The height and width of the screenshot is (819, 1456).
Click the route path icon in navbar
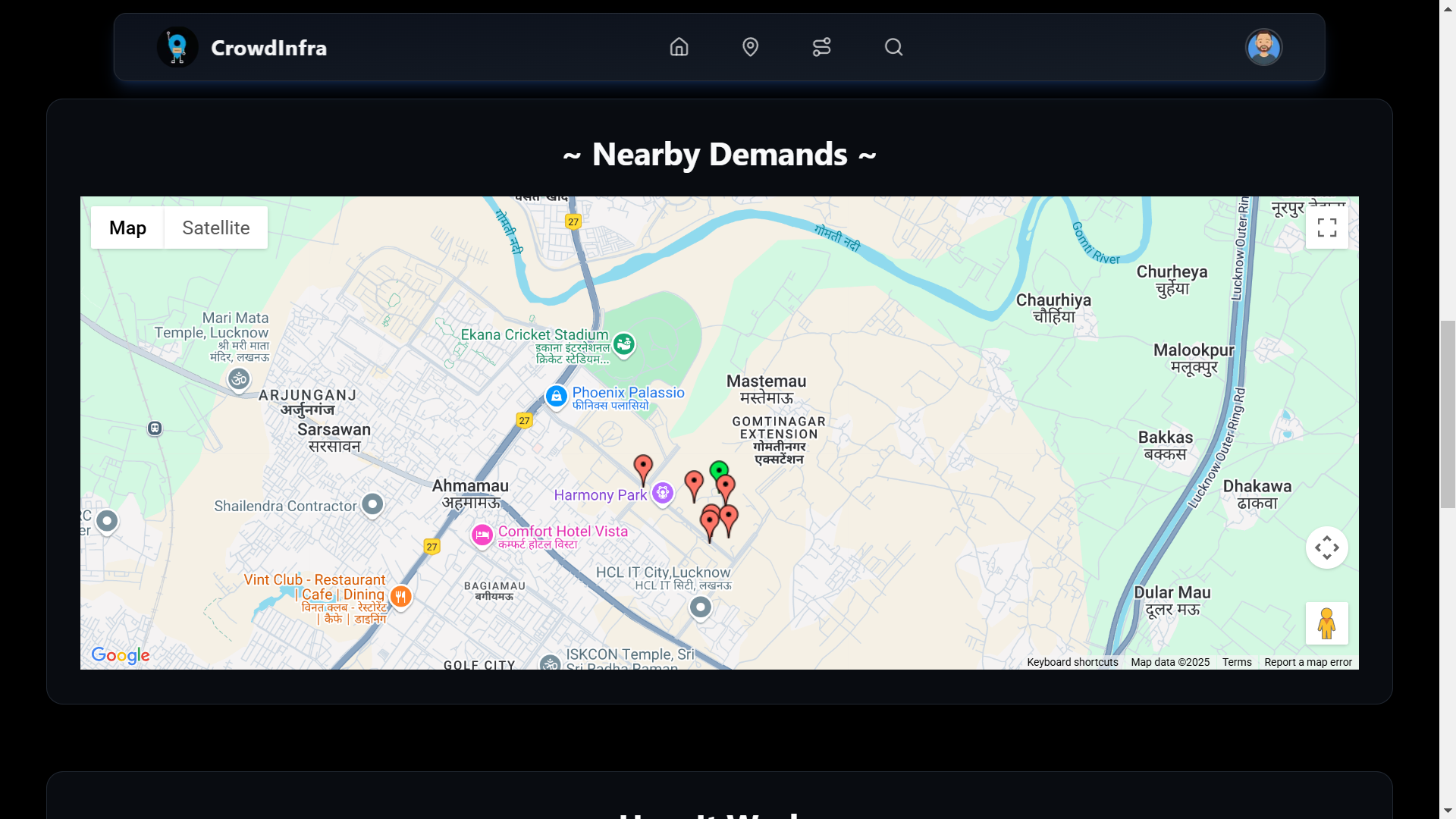821,47
